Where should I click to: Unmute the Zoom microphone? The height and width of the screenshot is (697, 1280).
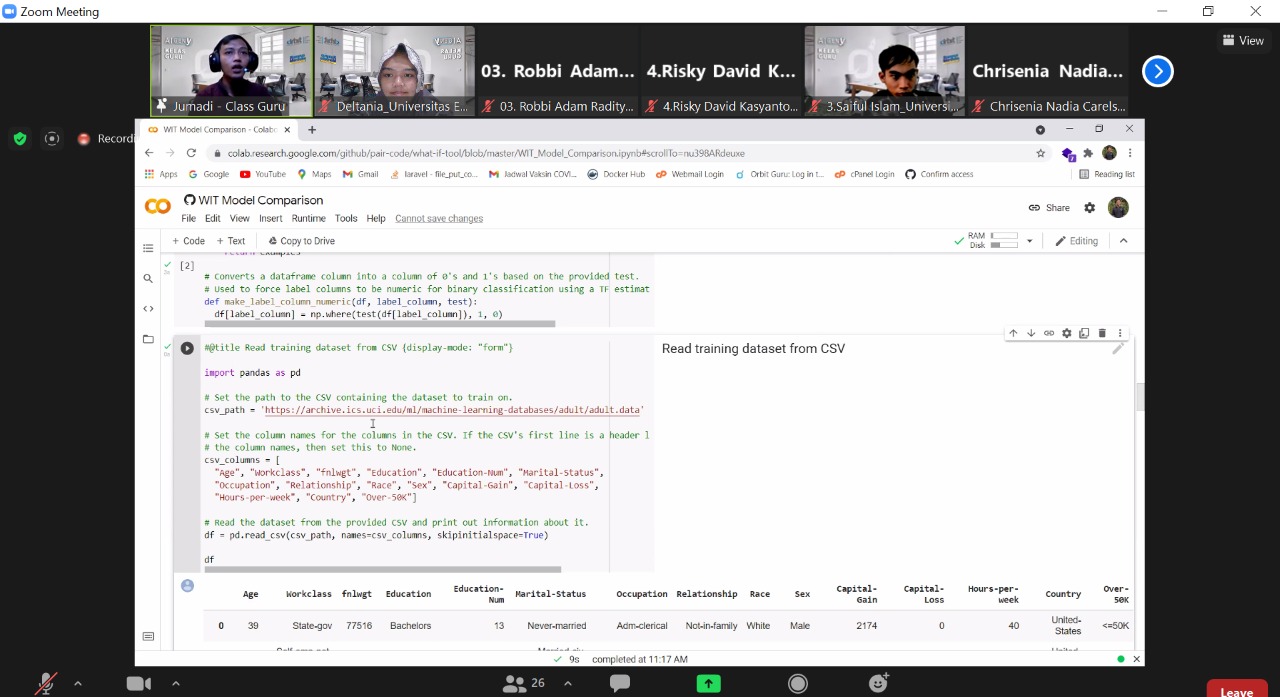tap(46, 684)
